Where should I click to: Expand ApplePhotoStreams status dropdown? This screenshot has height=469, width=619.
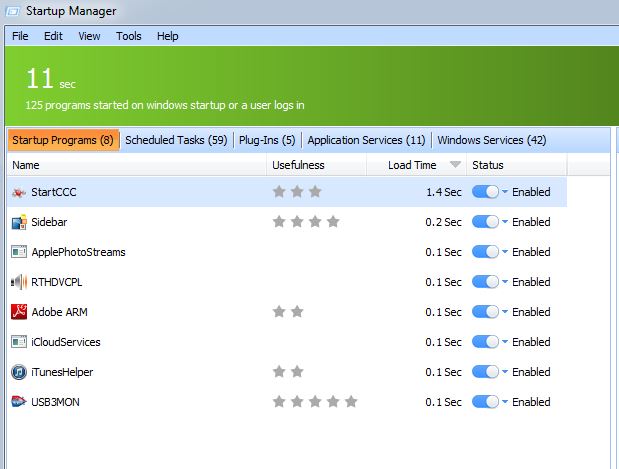[505, 252]
